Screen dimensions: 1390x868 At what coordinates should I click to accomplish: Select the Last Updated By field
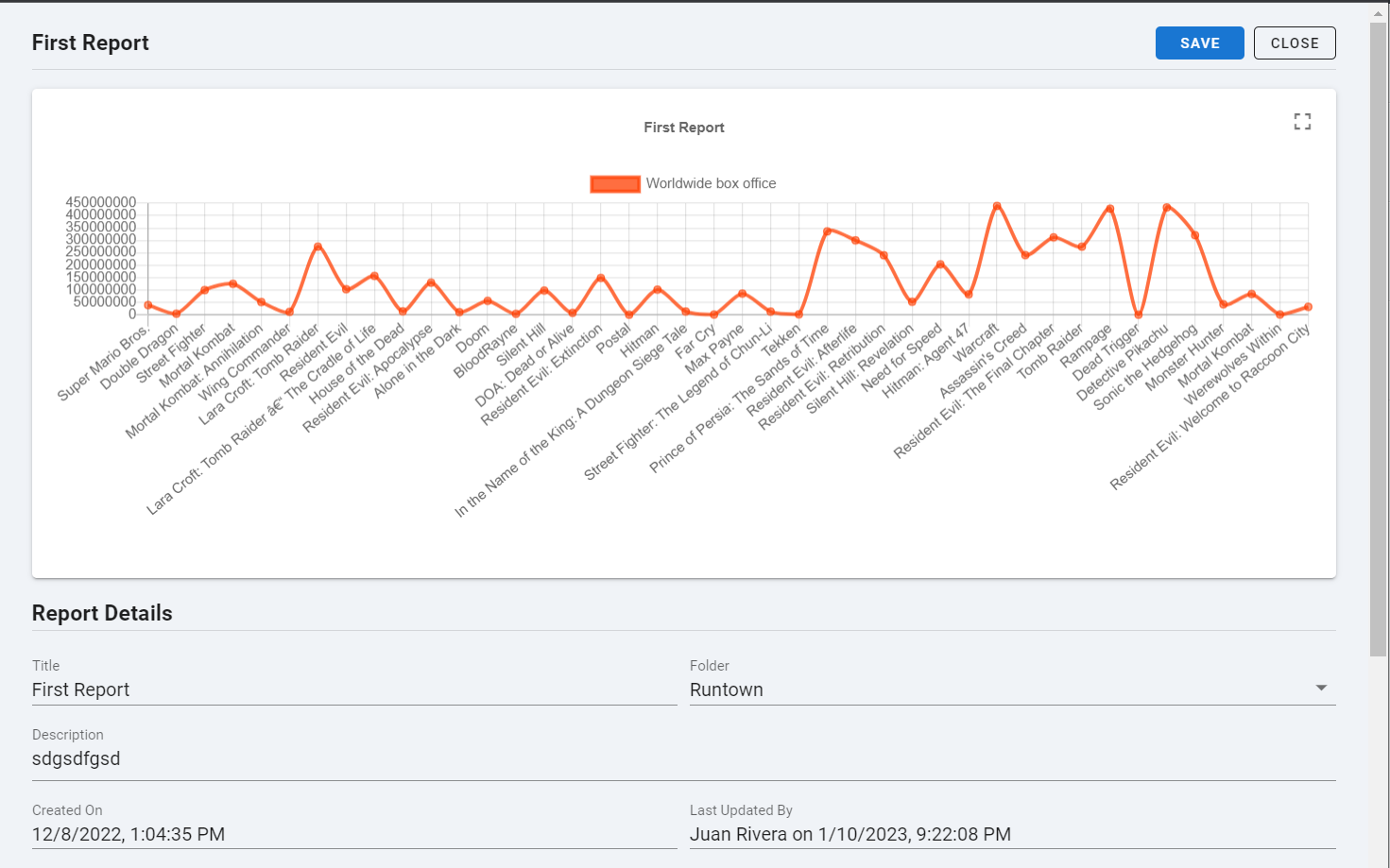(1012, 834)
